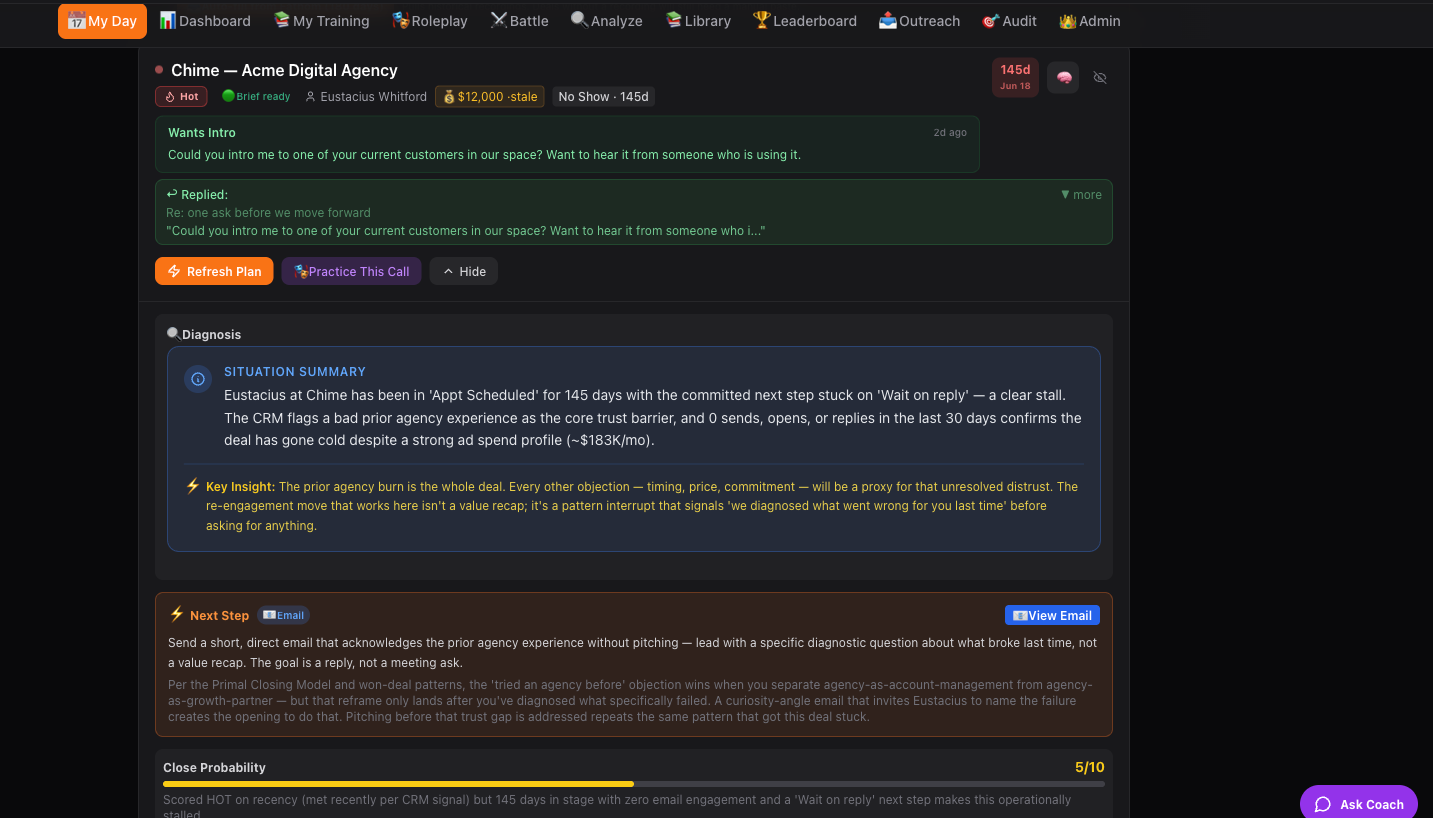Click the $12,000 stale deal badge

point(490,97)
